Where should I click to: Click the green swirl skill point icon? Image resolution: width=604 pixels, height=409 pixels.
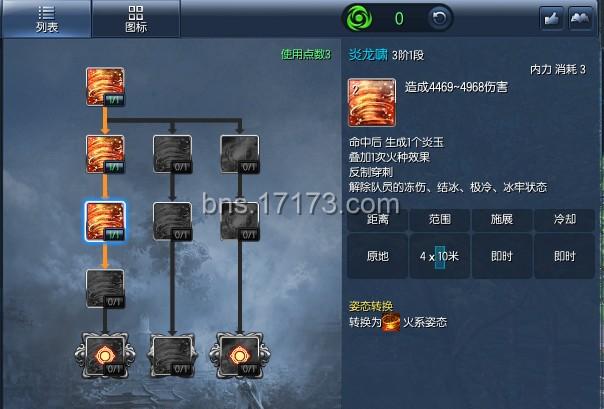coord(359,18)
